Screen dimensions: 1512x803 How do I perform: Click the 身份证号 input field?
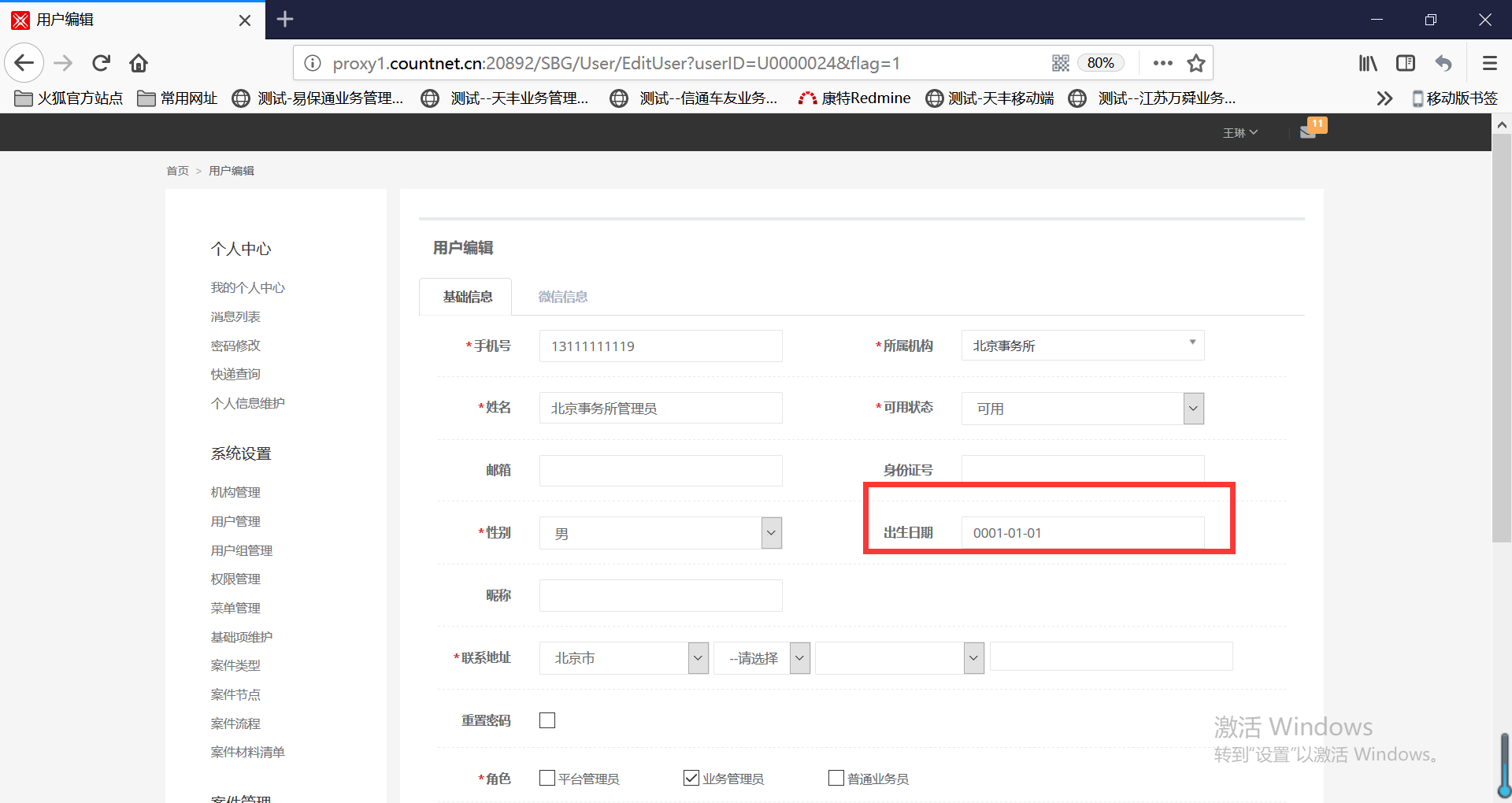click(x=1083, y=470)
